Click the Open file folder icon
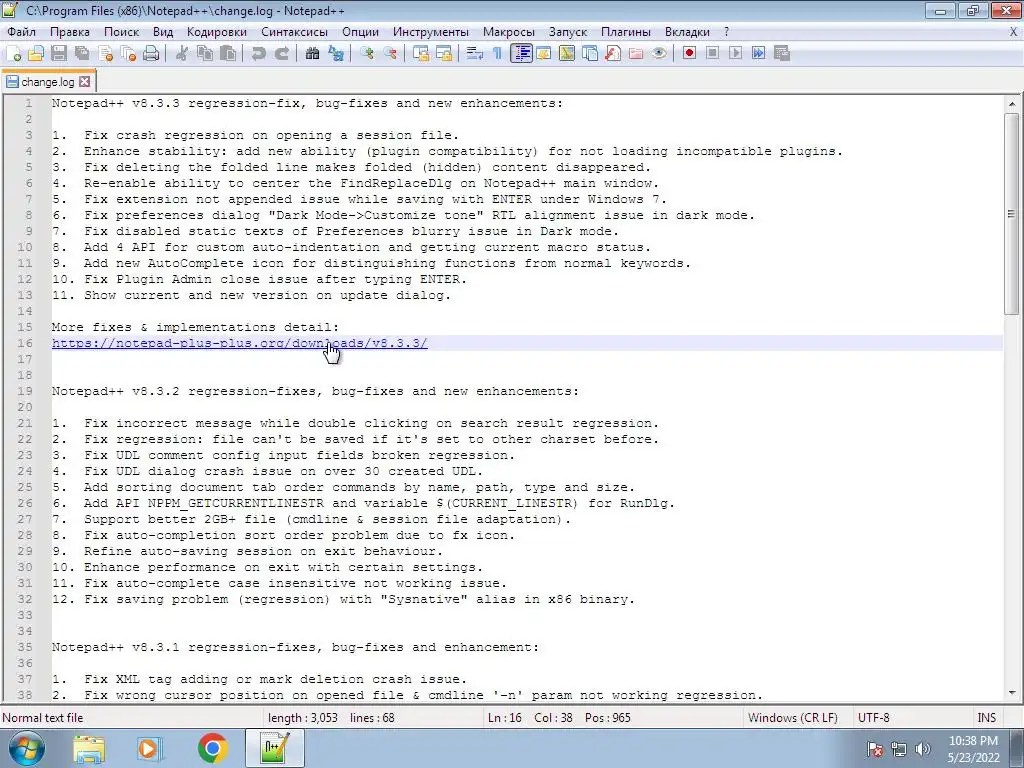 pos(36,54)
